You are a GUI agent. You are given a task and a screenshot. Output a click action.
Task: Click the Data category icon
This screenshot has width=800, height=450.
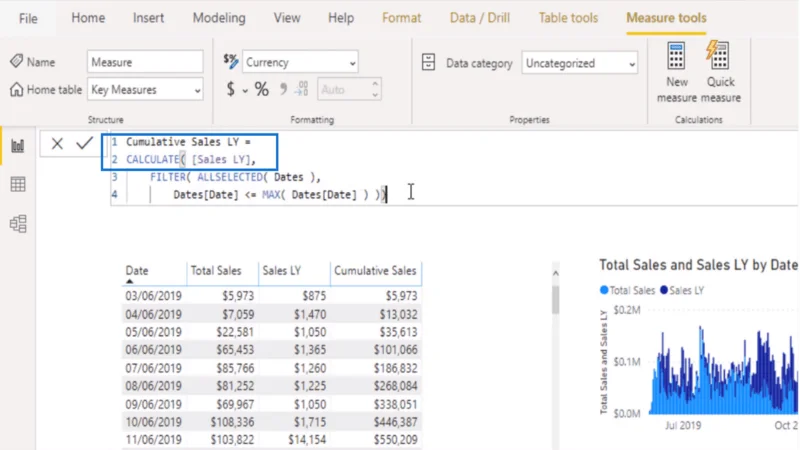pos(429,63)
